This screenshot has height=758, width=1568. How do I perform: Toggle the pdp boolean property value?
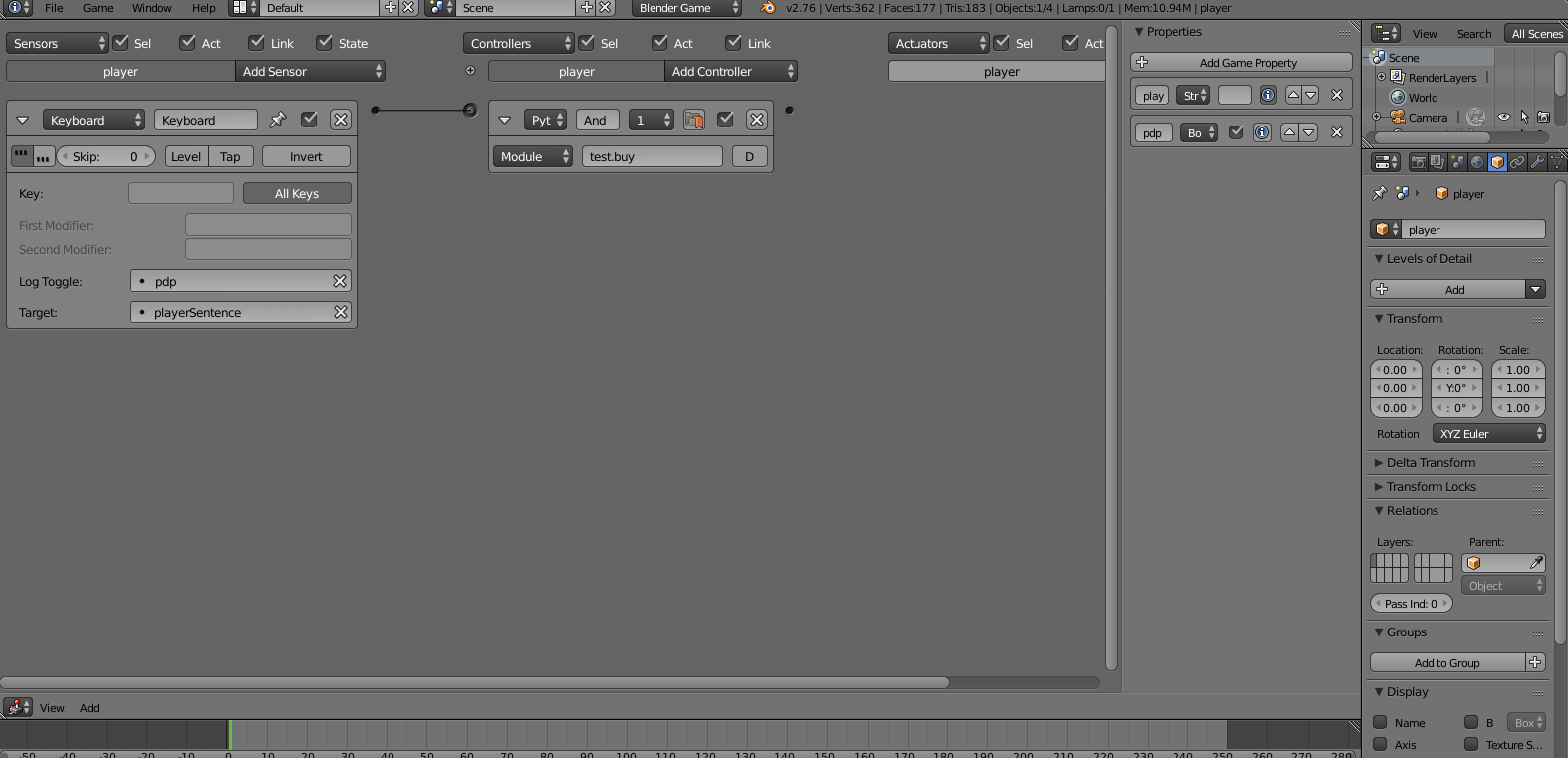click(x=1236, y=132)
